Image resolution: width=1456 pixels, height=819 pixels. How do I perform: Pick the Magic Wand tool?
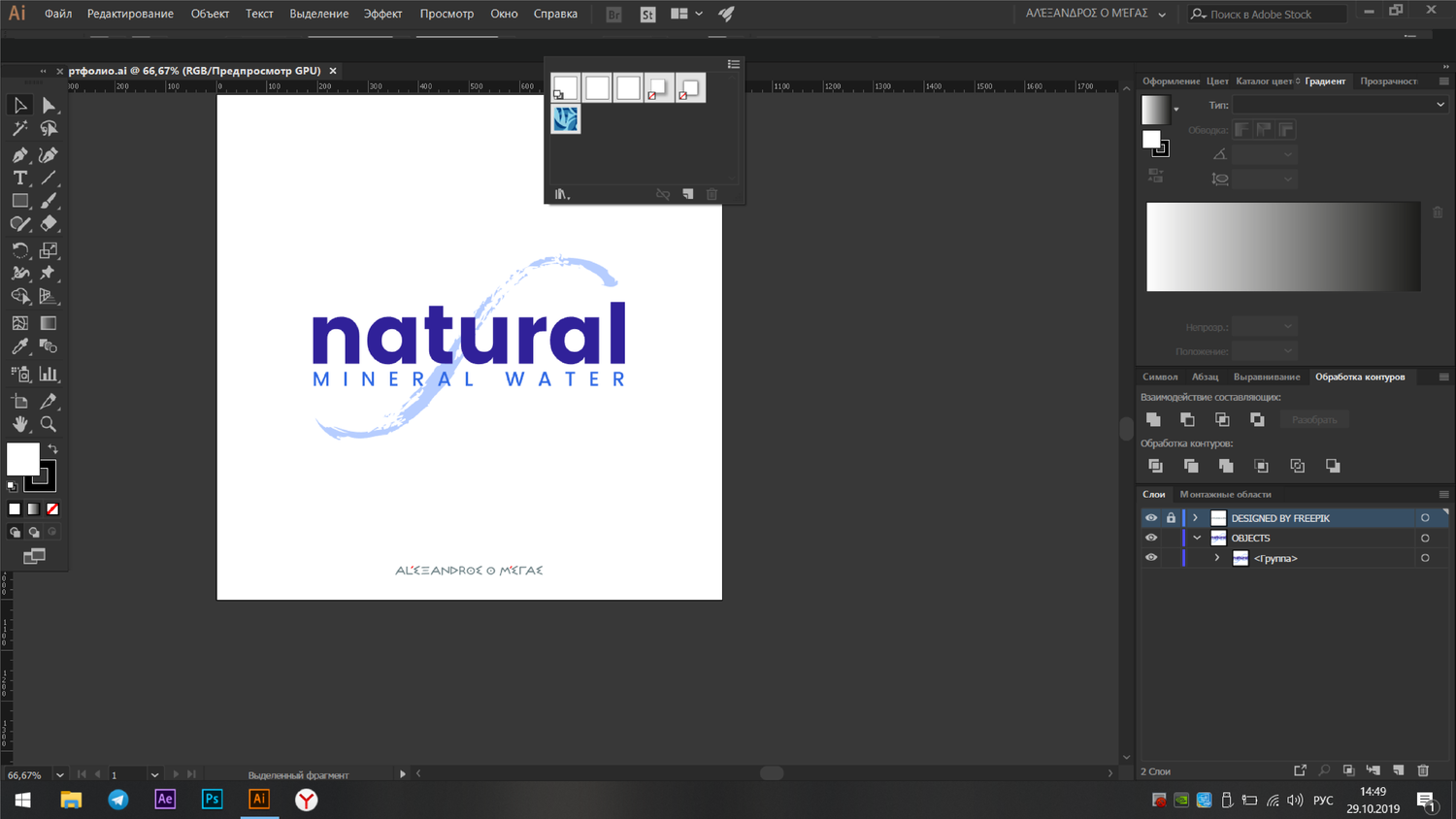click(19, 129)
